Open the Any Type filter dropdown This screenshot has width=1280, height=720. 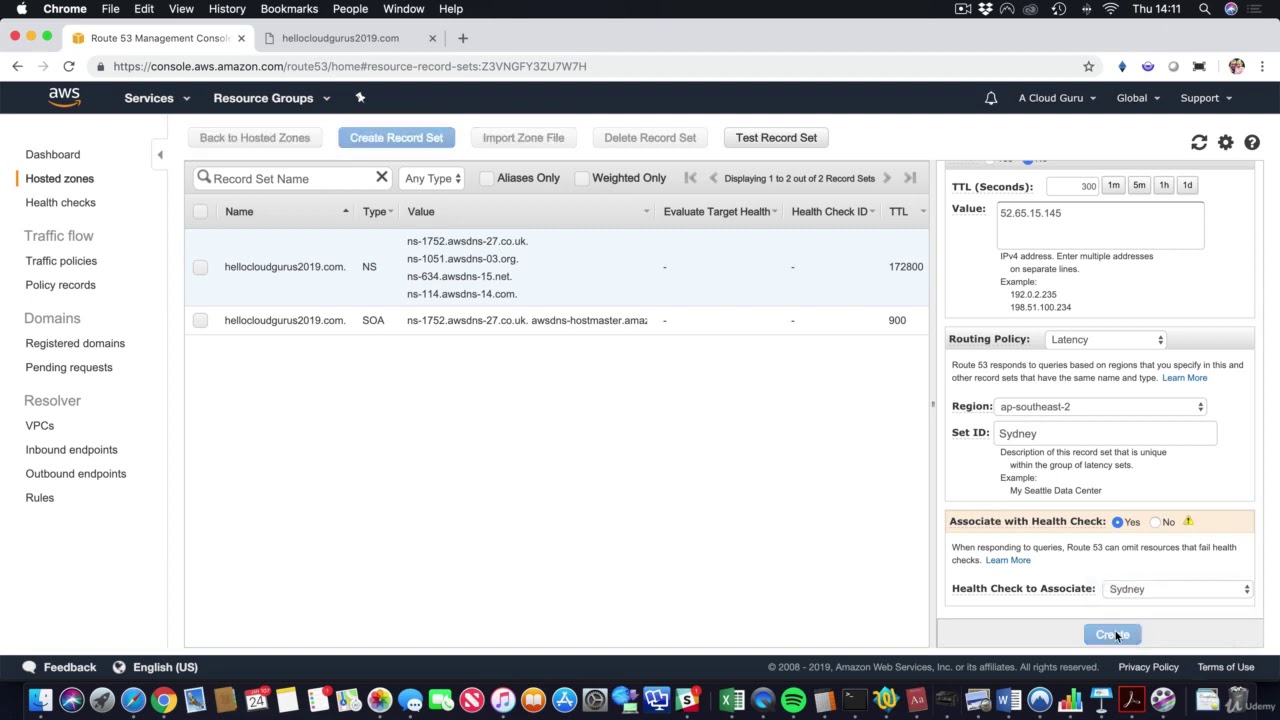tap(432, 178)
